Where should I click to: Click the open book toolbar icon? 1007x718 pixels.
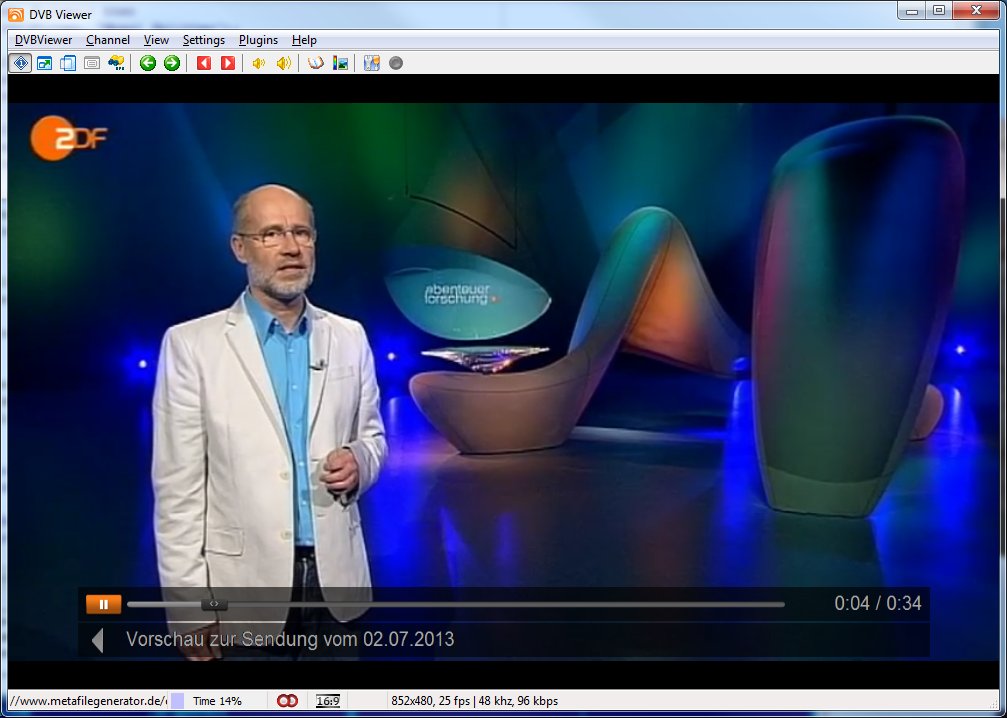pyautogui.click(x=316, y=63)
